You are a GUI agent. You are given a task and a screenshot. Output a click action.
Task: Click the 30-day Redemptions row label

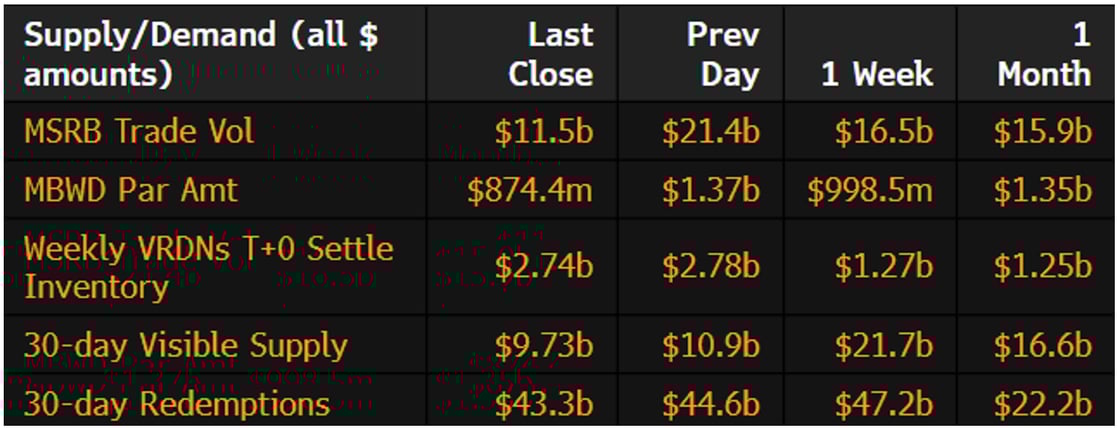pos(177,404)
